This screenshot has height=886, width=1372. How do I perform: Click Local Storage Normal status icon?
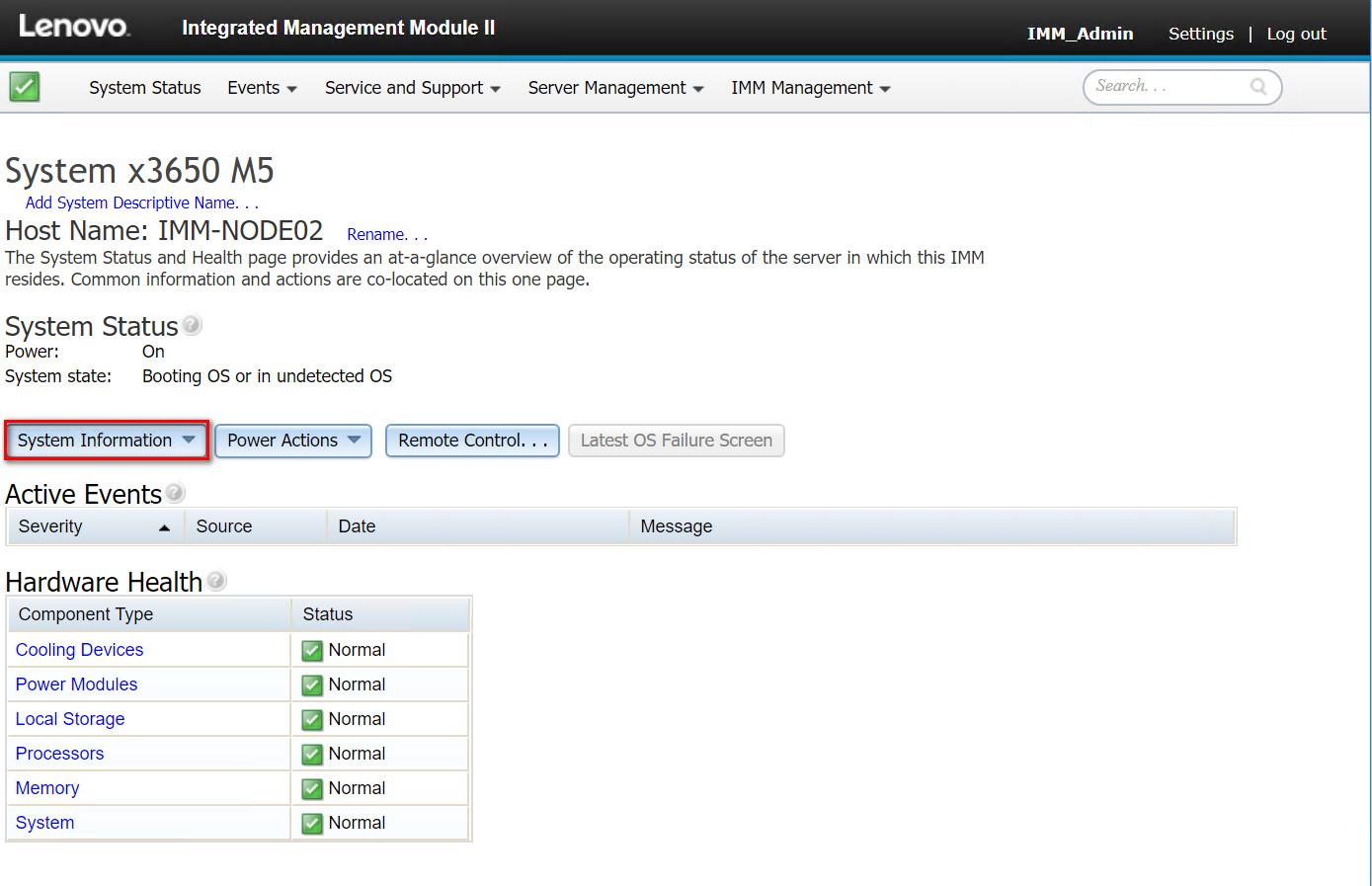tap(312, 720)
